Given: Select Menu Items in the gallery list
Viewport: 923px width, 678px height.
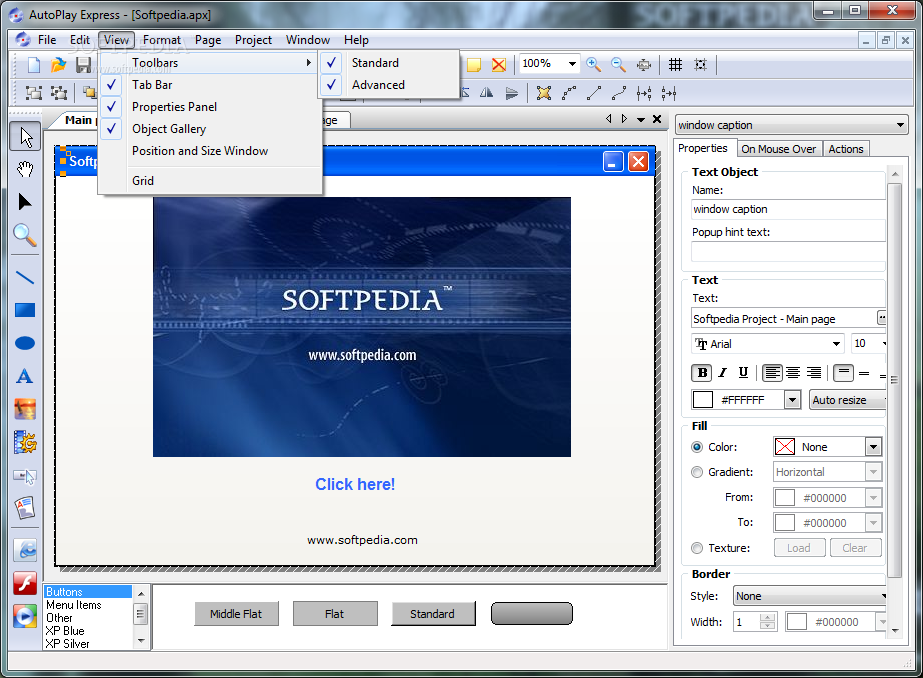Looking at the screenshot, I should 74,605.
